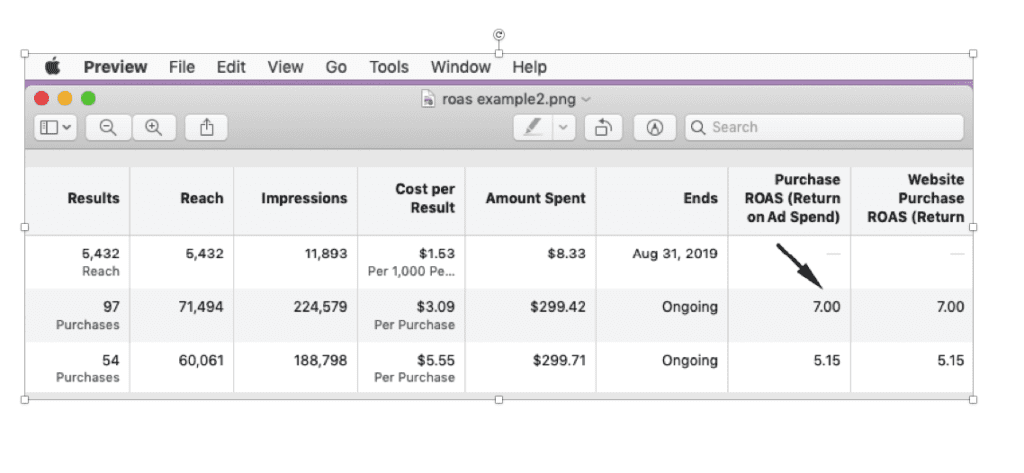The image size is (1024, 473).
Task: Select the highlight pen tool
Action: point(533,127)
